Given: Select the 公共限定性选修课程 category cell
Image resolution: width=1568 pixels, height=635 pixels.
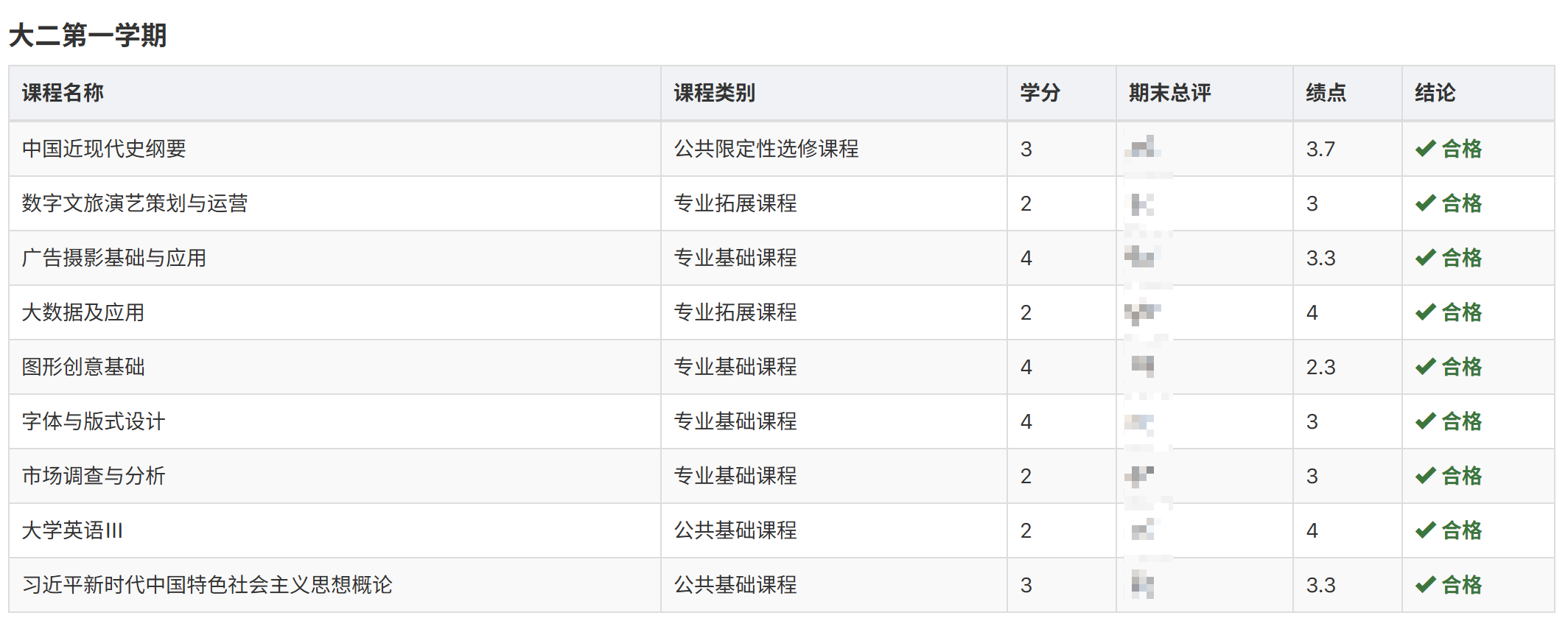Looking at the screenshot, I should click(x=766, y=149).
